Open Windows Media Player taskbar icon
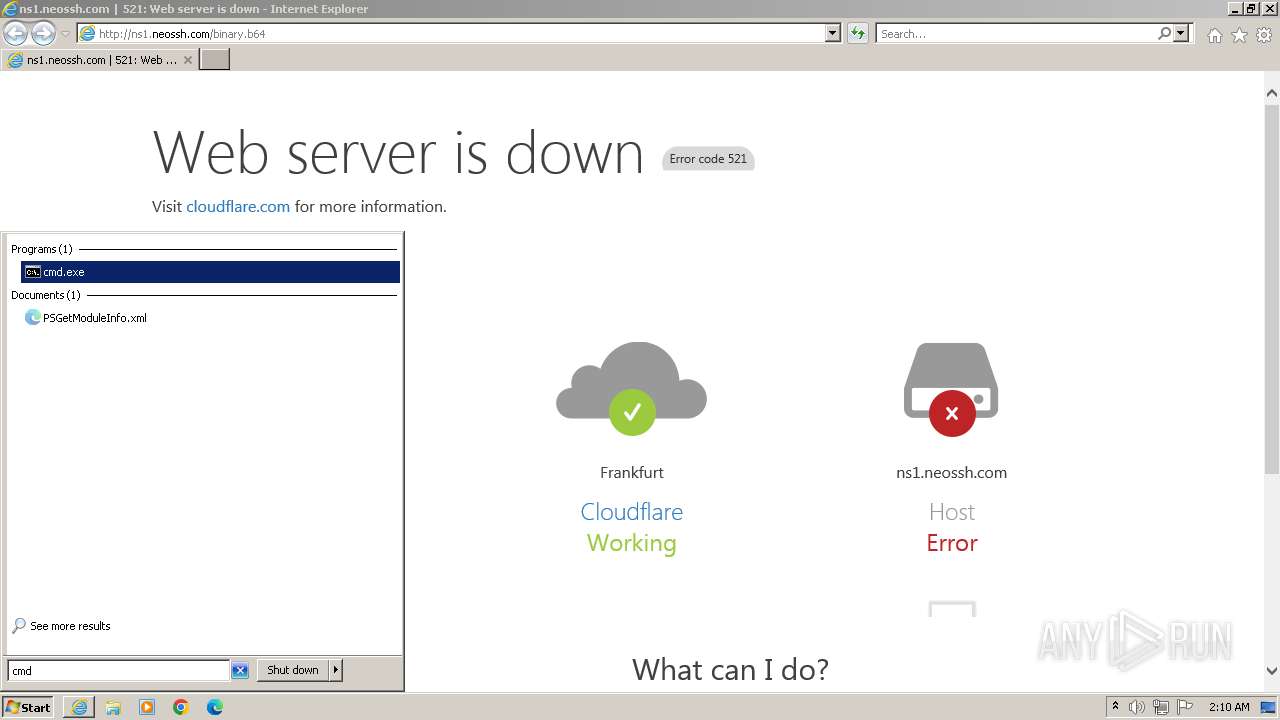The height and width of the screenshot is (720, 1280). (x=147, y=707)
